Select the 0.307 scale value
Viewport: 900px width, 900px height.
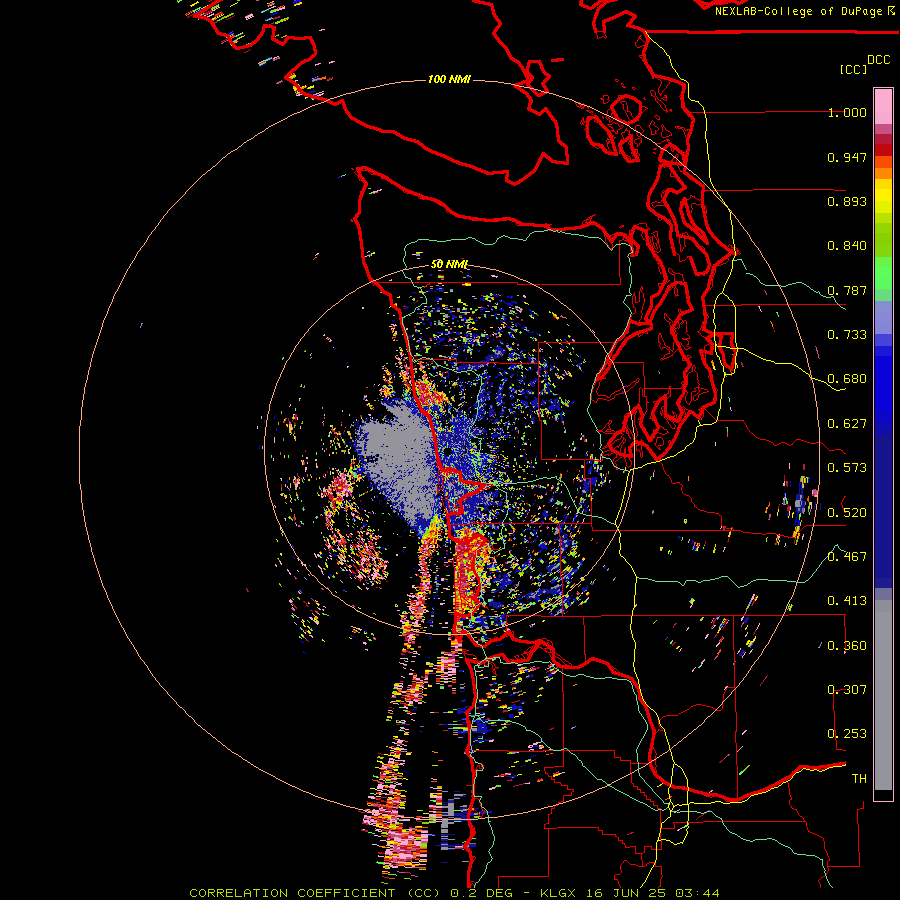847,690
